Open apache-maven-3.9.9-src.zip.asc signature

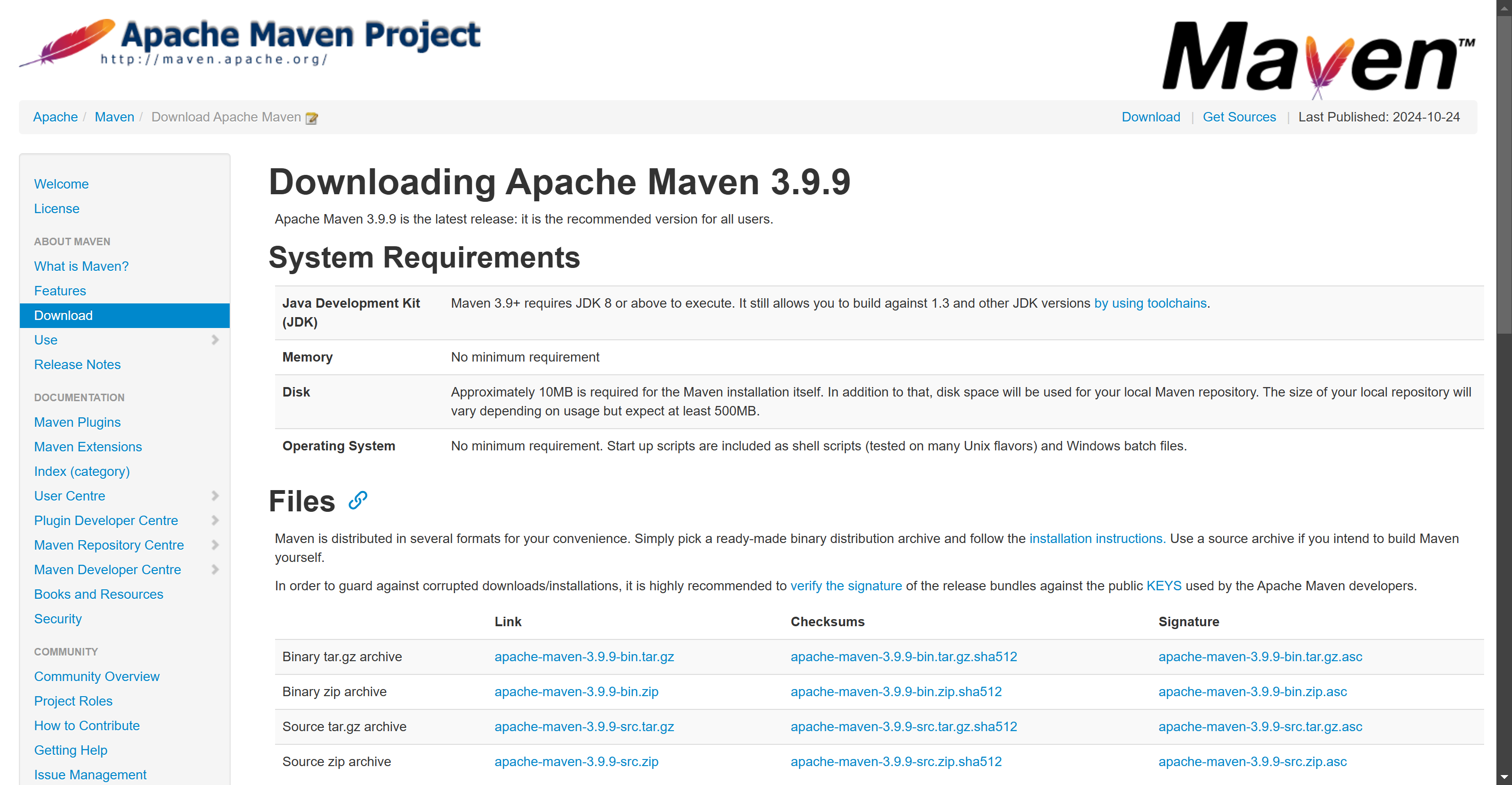tap(1252, 761)
